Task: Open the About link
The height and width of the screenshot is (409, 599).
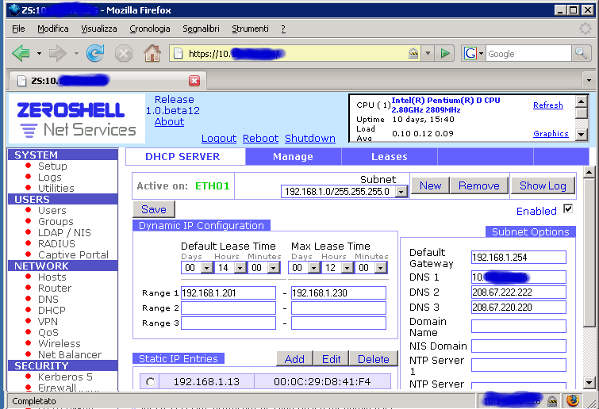Action: (169, 122)
